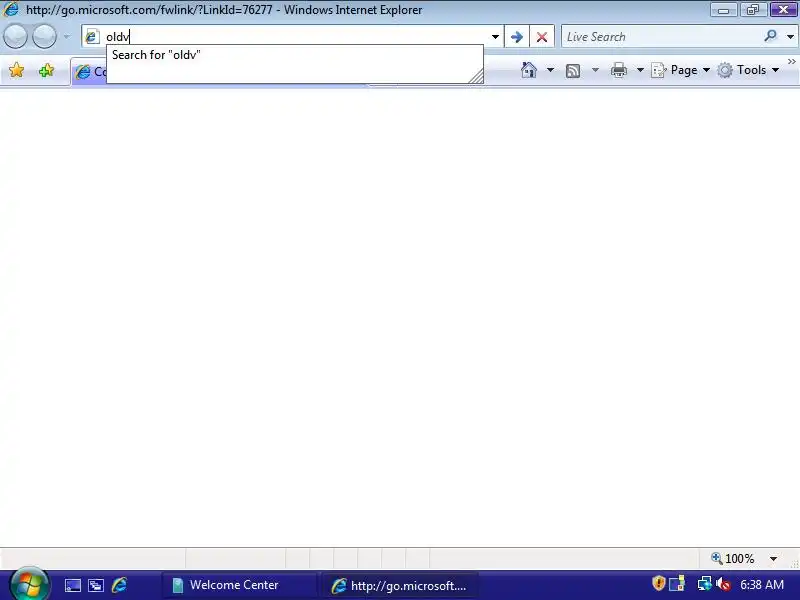Click the Home page icon
This screenshot has height=600, width=800.
pos(529,70)
